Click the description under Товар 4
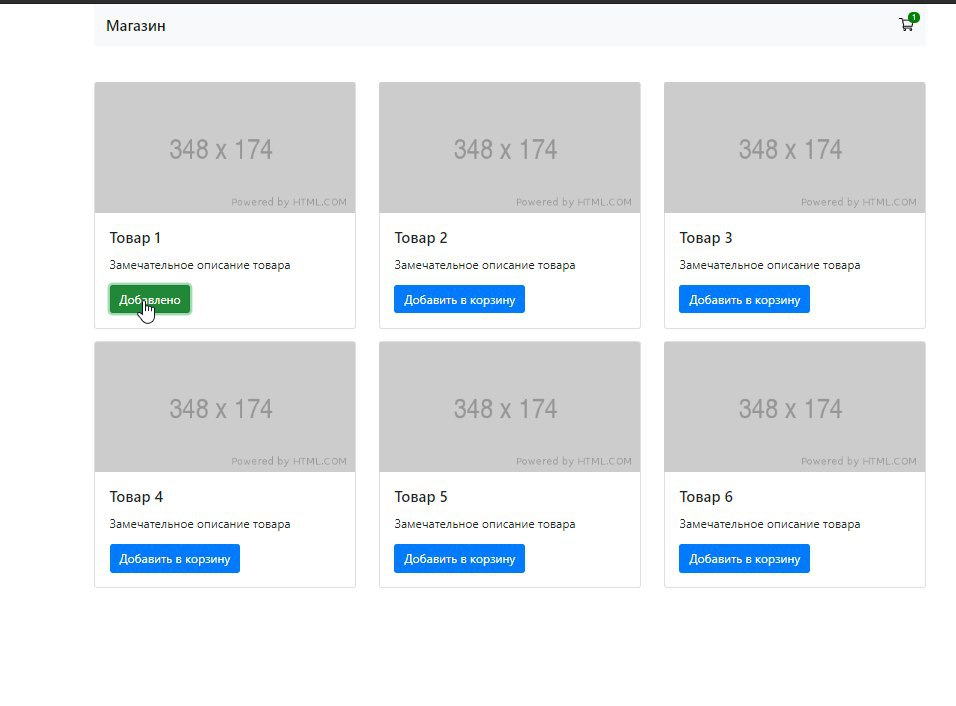 click(200, 524)
